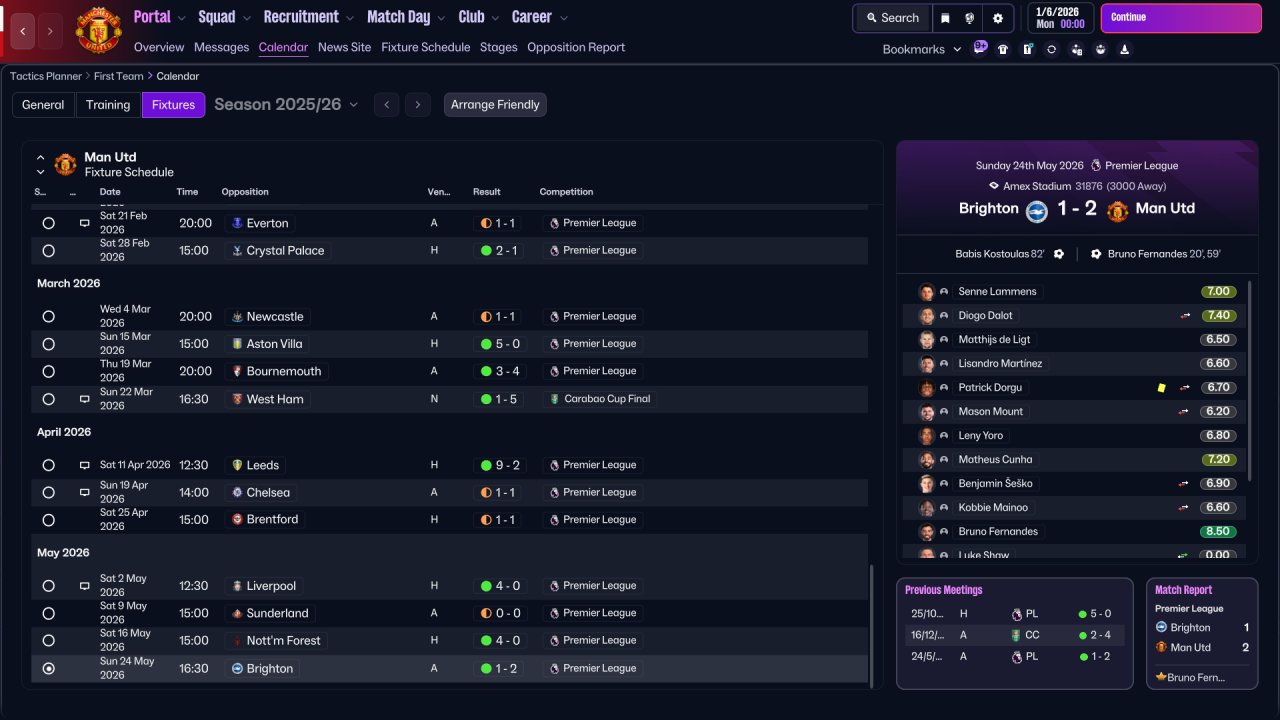Screen dimensions: 1280x720
Task: Click the circular arrows bookmark icon
Action: pyautogui.click(x=1051, y=49)
